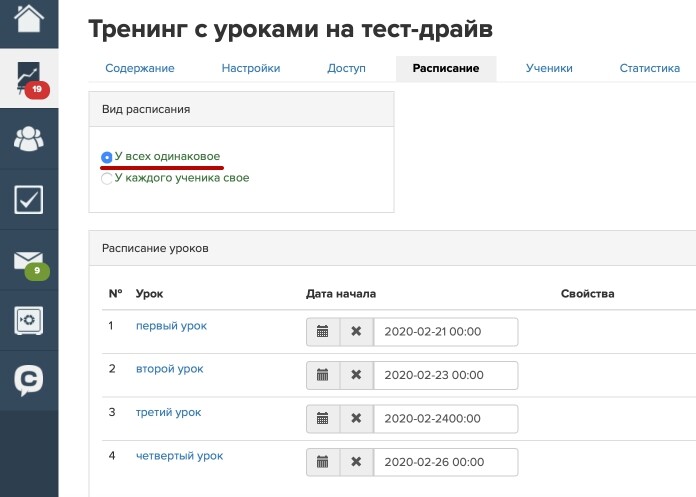The height and width of the screenshot is (497, 696).
Task: Open the первый урок lesson link
Action: pyautogui.click(x=171, y=326)
